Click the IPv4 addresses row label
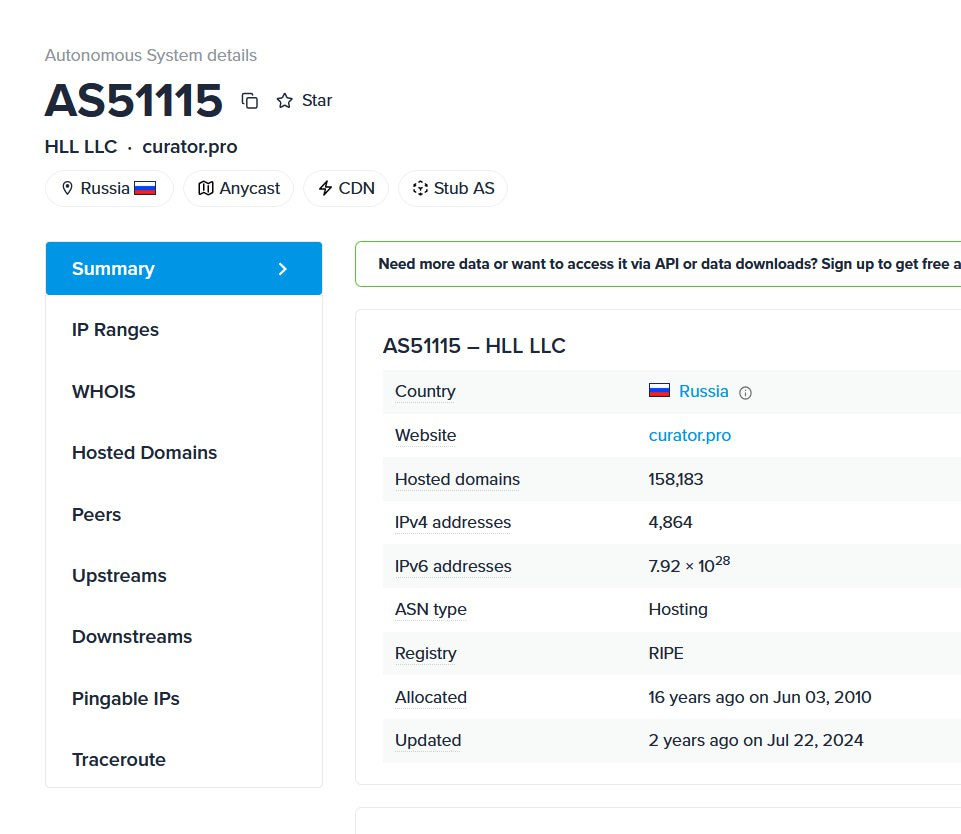 (453, 522)
